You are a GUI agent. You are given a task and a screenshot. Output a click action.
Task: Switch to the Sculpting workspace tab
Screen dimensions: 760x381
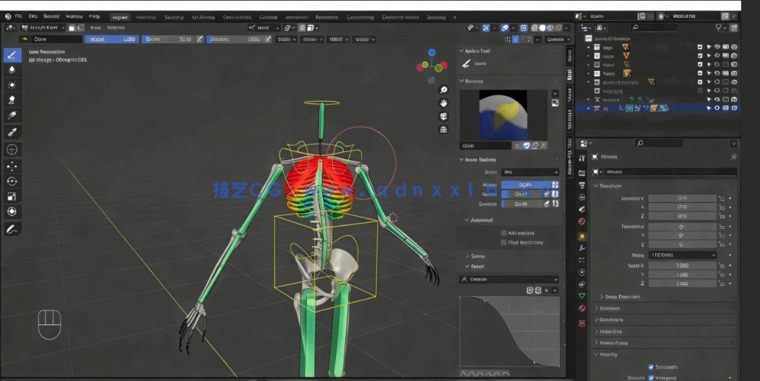174,17
